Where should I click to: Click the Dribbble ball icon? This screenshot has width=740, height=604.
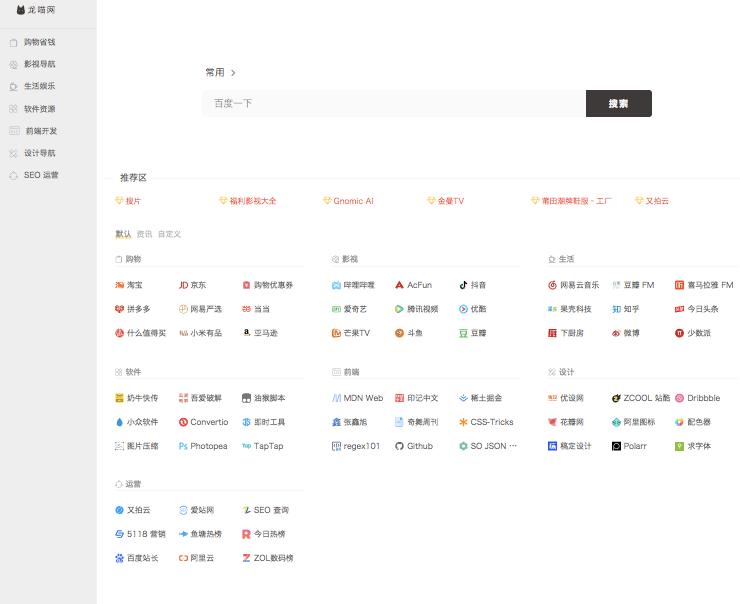679,398
